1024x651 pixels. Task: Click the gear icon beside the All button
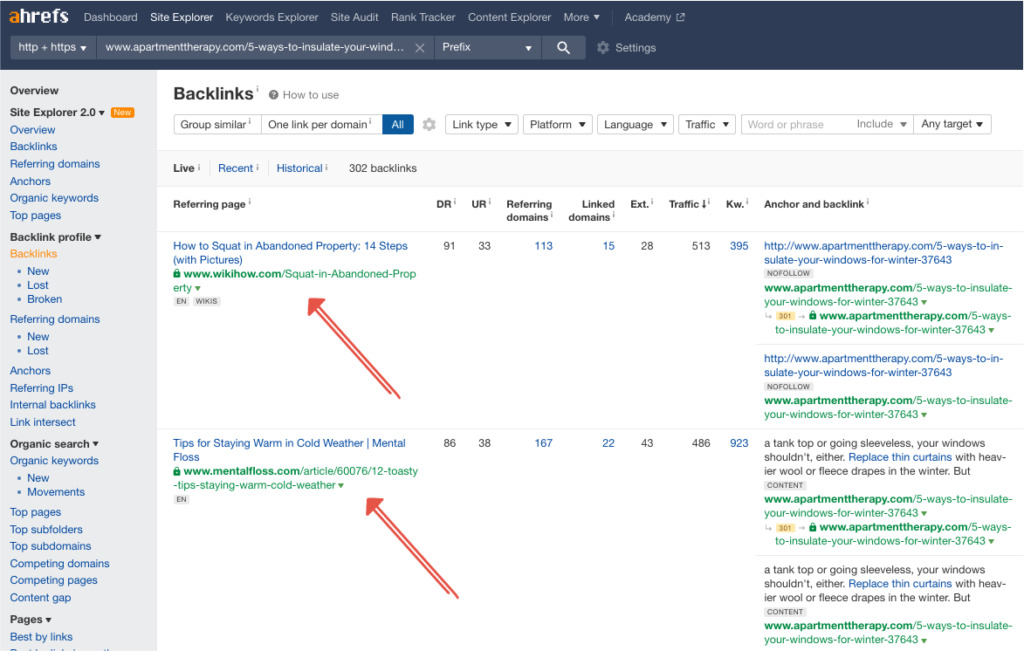tap(429, 124)
